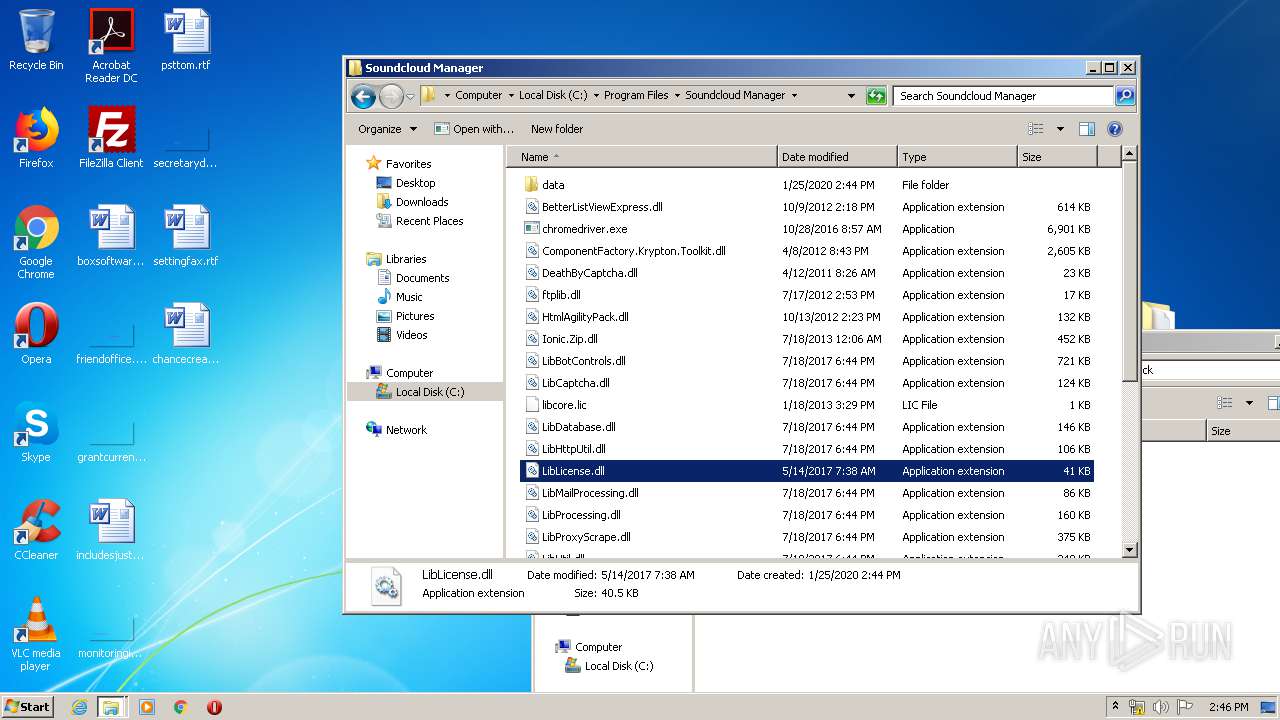Screen dimensions: 1280x720
Task: Open VLC media player desktop shortcut
Action: coord(36,634)
